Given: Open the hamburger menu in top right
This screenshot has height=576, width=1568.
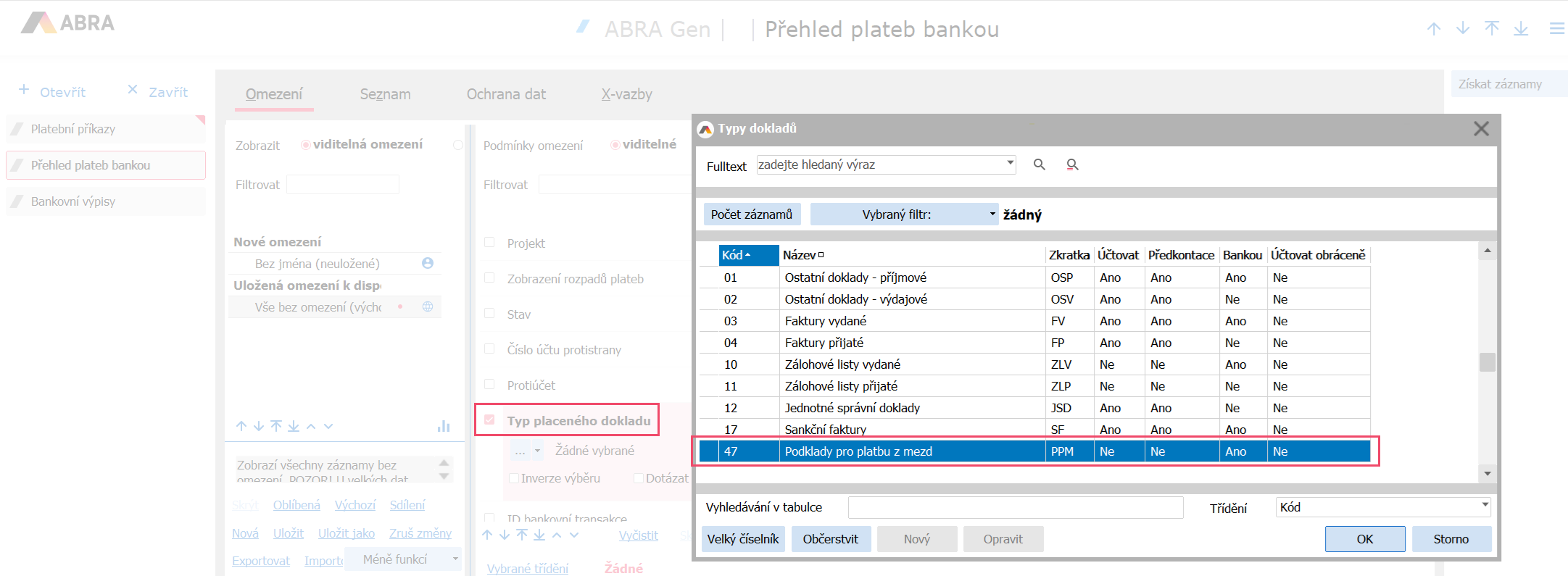Looking at the screenshot, I should tap(1556, 29).
